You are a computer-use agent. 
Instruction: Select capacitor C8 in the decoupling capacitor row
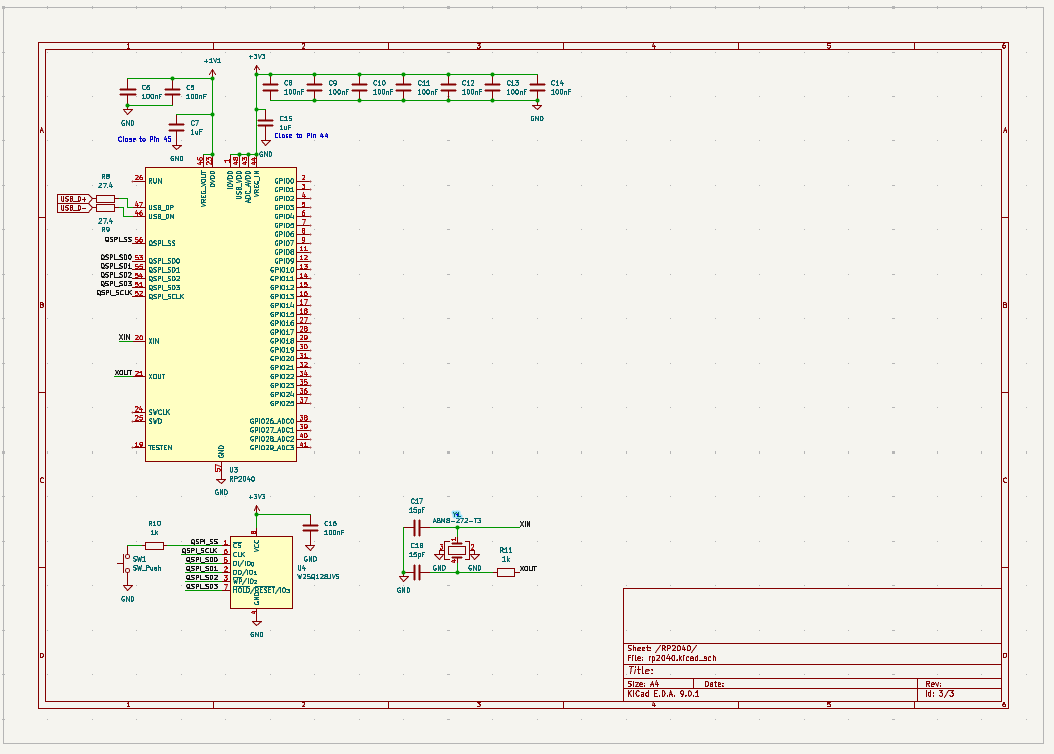(x=272, y=88)
